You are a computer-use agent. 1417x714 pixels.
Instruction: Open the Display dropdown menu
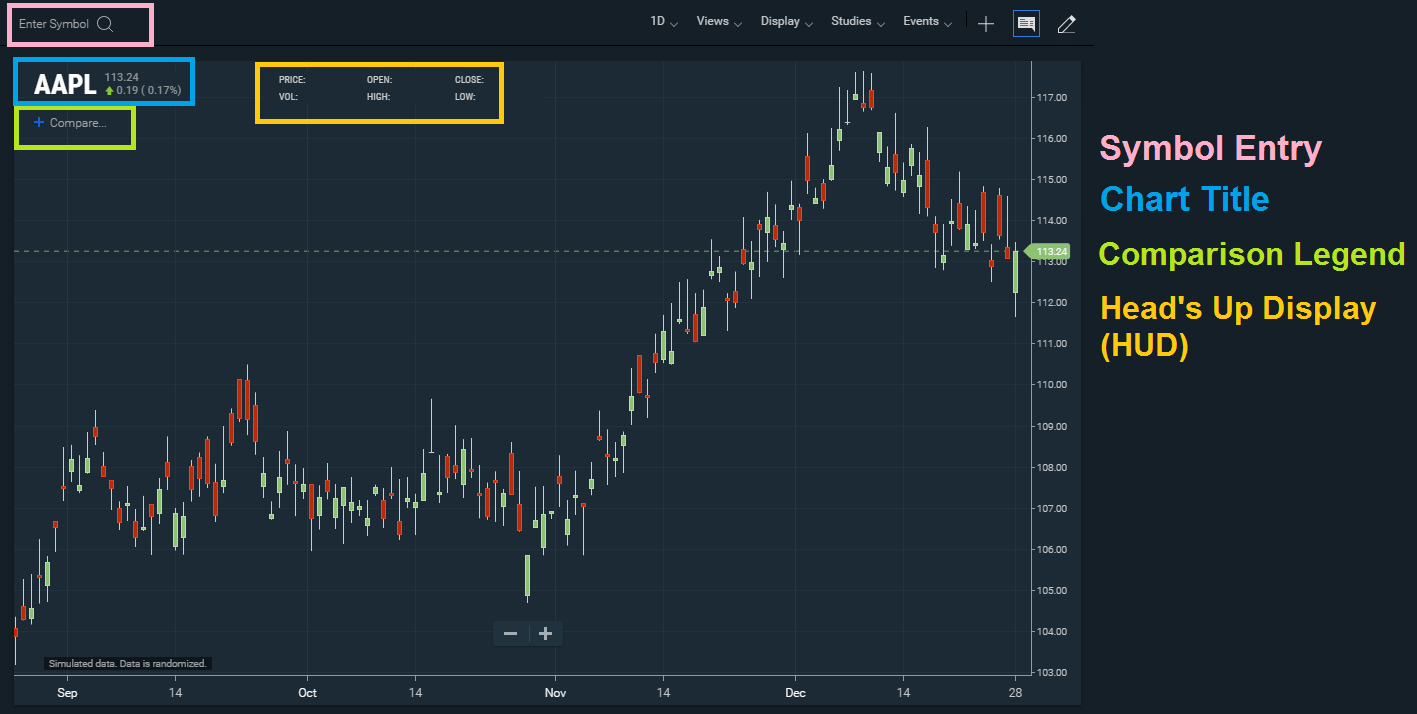(787, 21)
